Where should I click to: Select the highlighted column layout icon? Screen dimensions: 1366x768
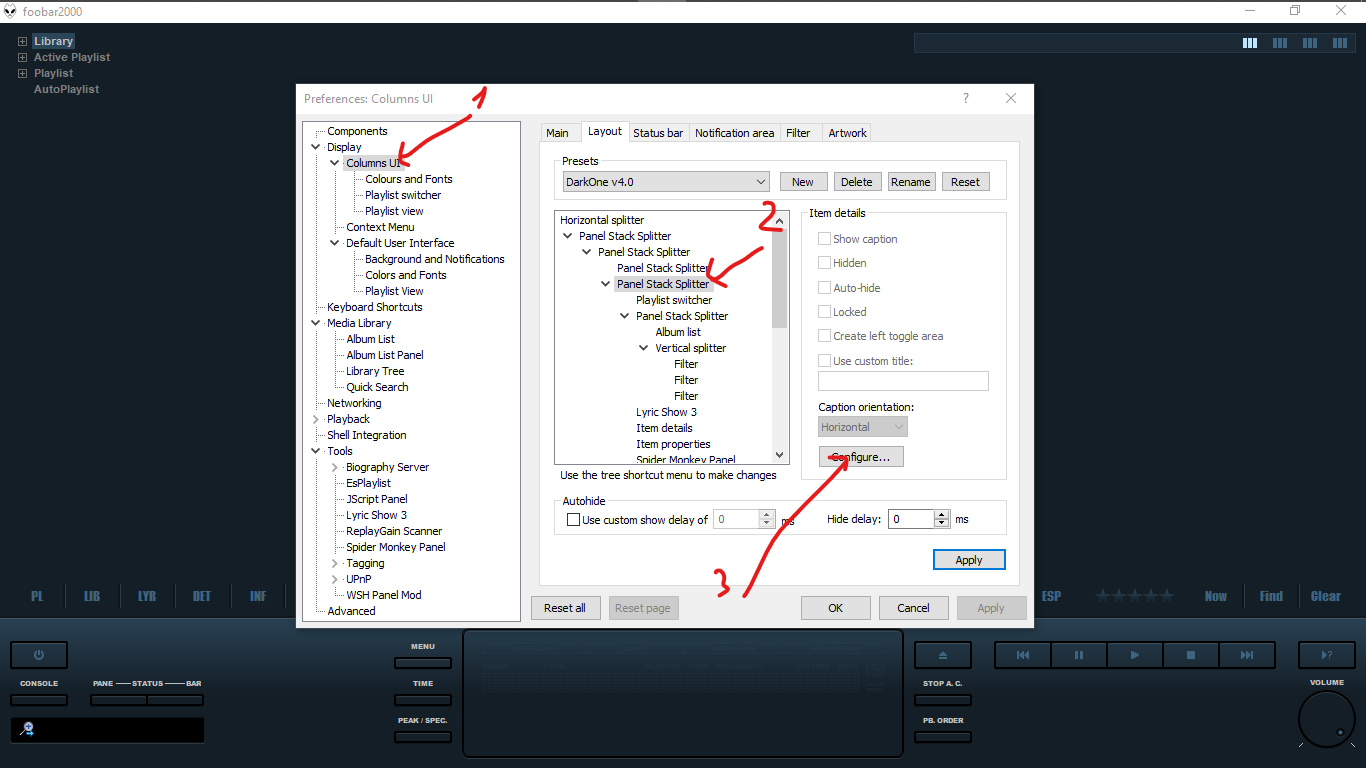(1250, 43)
